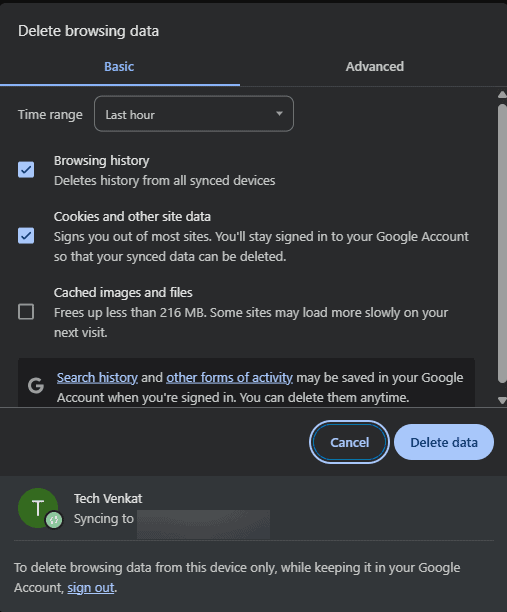Click the sign out link
507x612 pixels.
[x=91, y=587]
